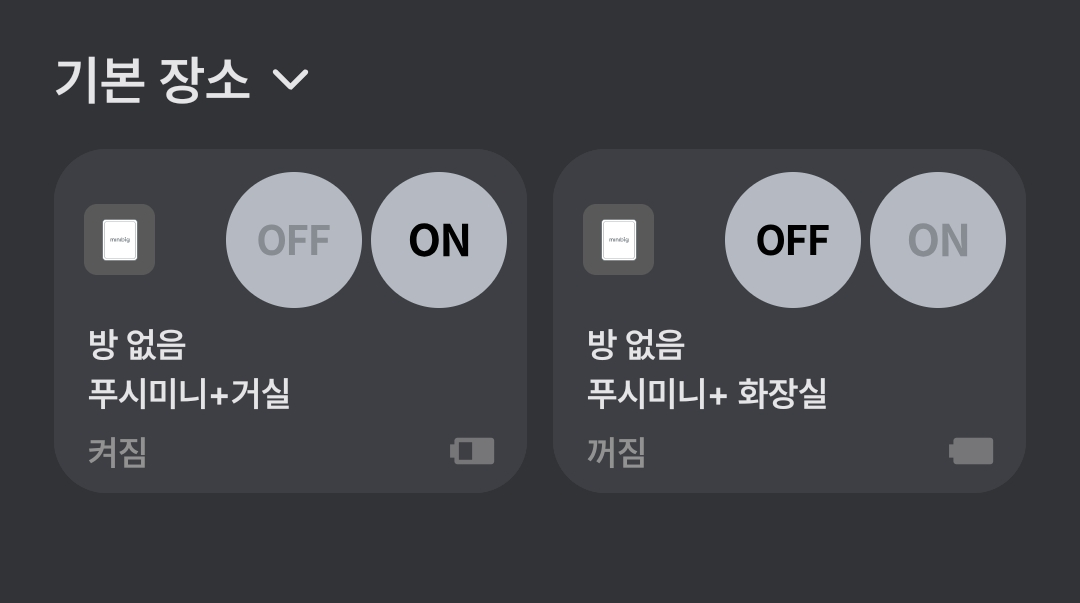Tap the 꺼짐 status text
Screen dimensions: 1080x603
tap(616, 452)
